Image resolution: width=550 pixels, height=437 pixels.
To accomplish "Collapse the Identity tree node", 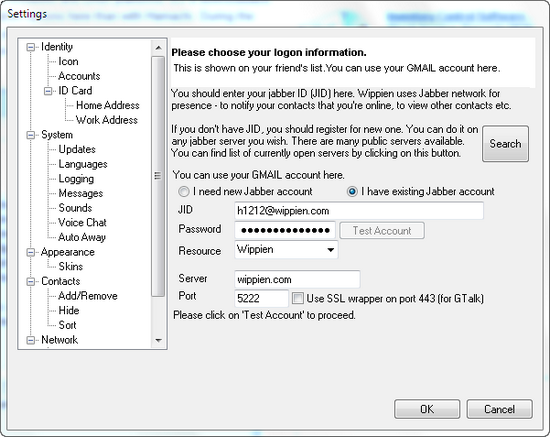I will click(x=31, y=47).
